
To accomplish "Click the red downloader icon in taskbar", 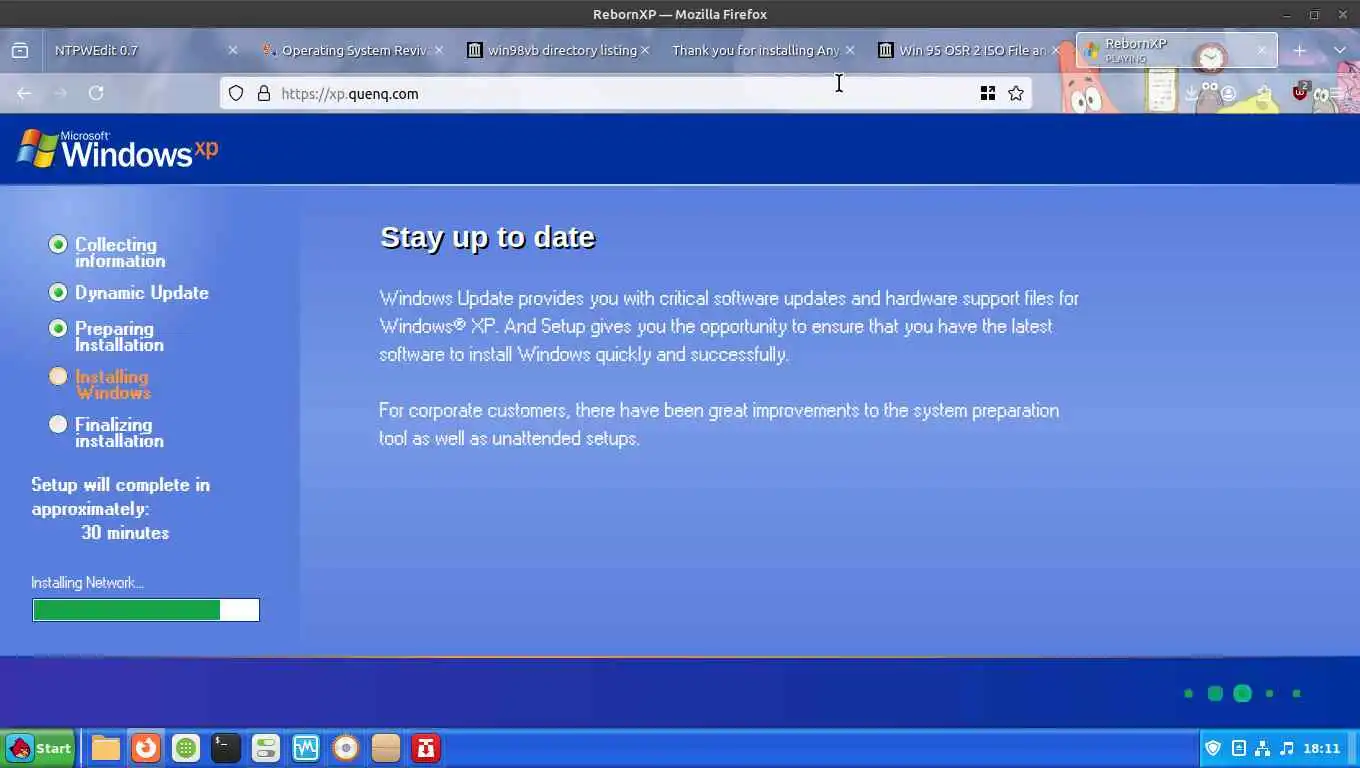I will click(426, 748).
